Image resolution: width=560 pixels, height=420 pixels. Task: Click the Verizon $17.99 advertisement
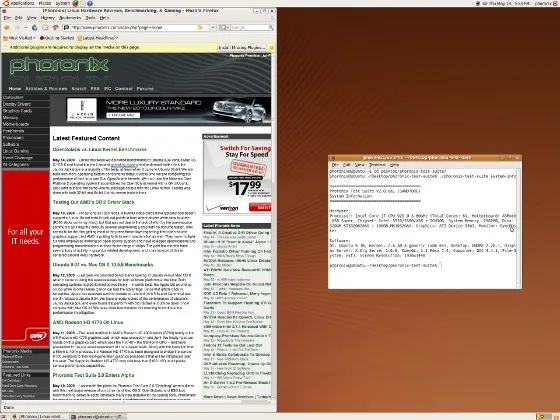237,177
